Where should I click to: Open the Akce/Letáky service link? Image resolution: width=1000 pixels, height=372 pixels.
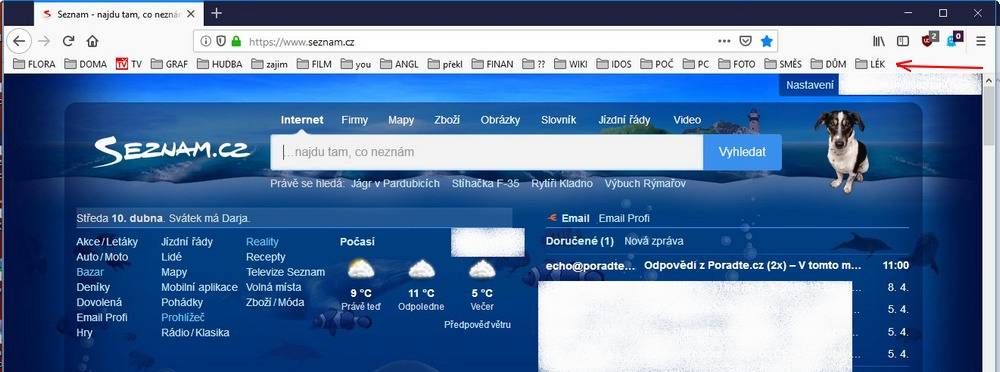(x=107, y=242)
